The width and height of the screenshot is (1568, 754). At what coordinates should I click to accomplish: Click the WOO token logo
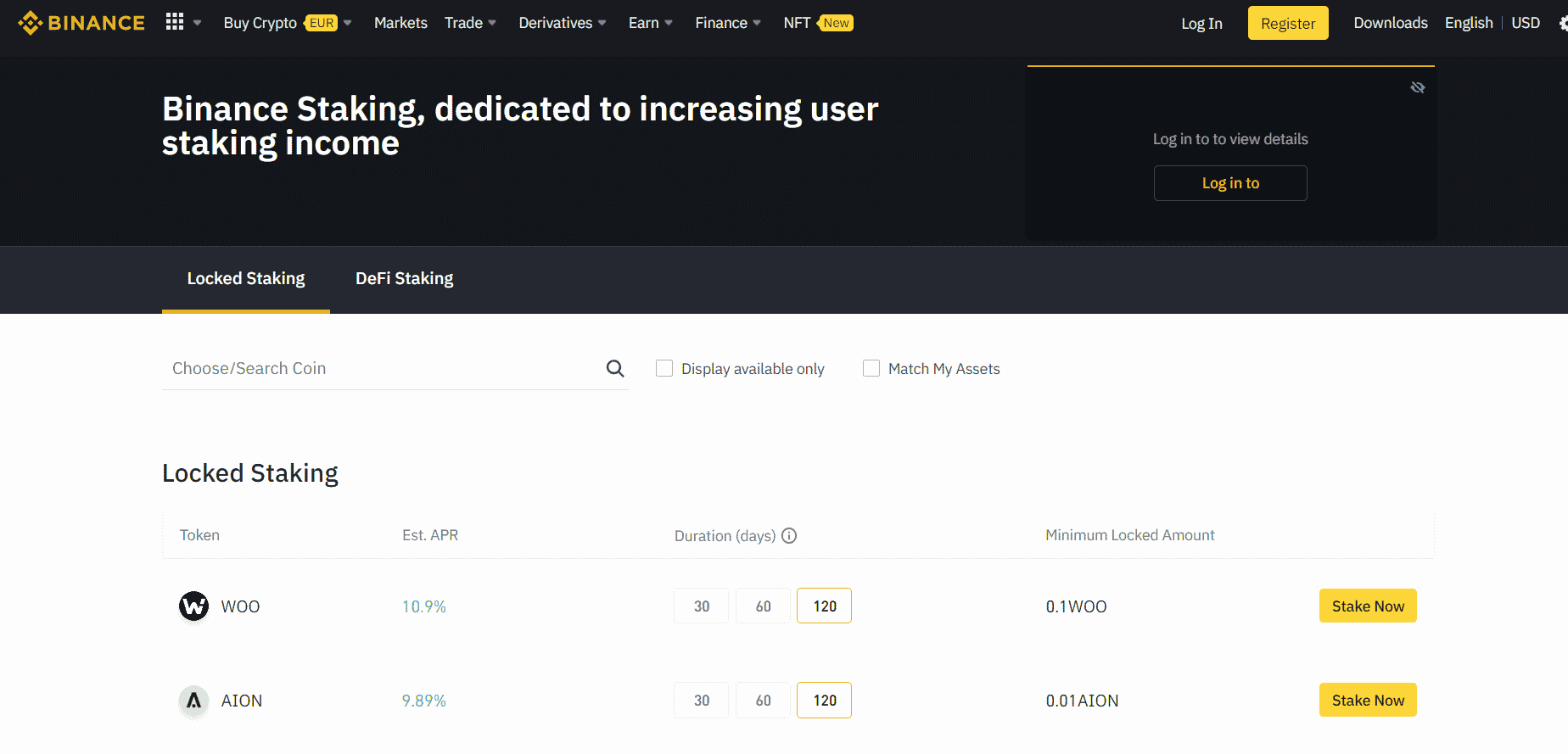coord(194,606)
